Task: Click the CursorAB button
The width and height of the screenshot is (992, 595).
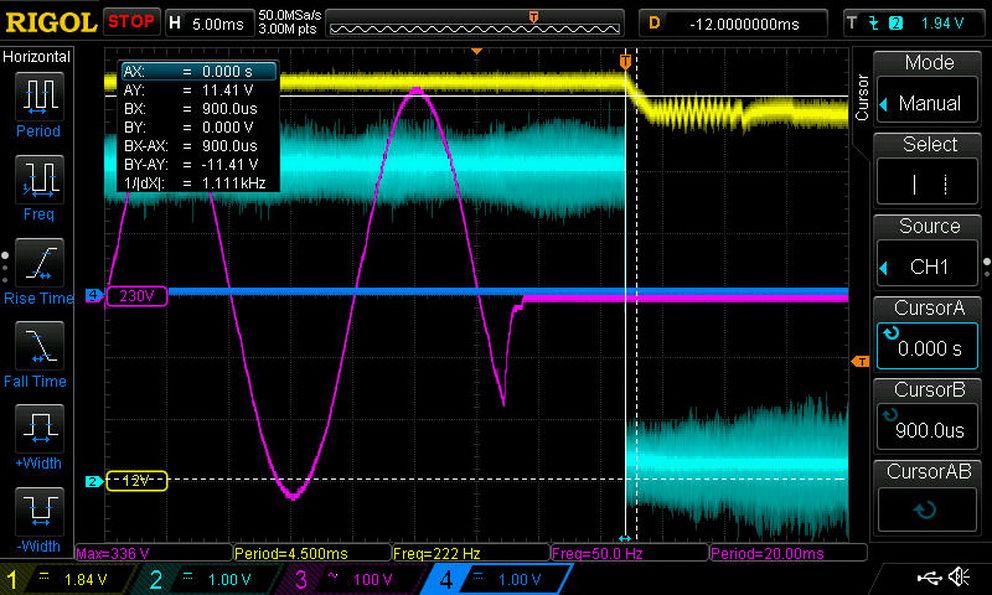Action: (927, 500)
